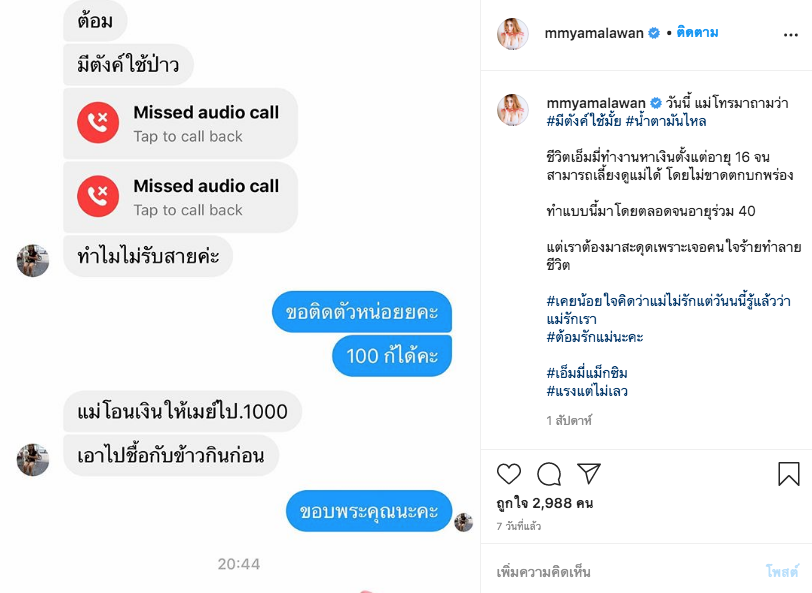Click the caption avatar next to mmyamalawan
This screenshot has height=593, width=812.
click(513, 110)
